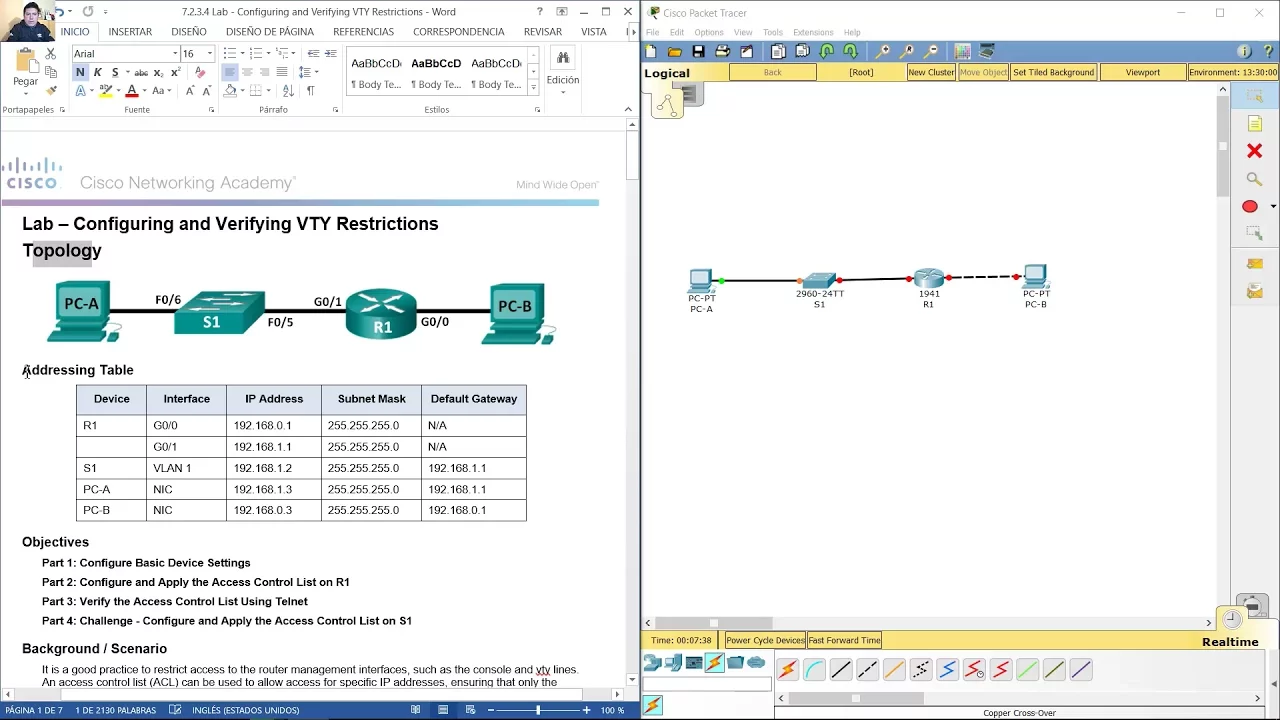The width and height of the screenshot is (1280, 720).
Task: Toggle superscript formatting in Word
Action: (176, 72)
